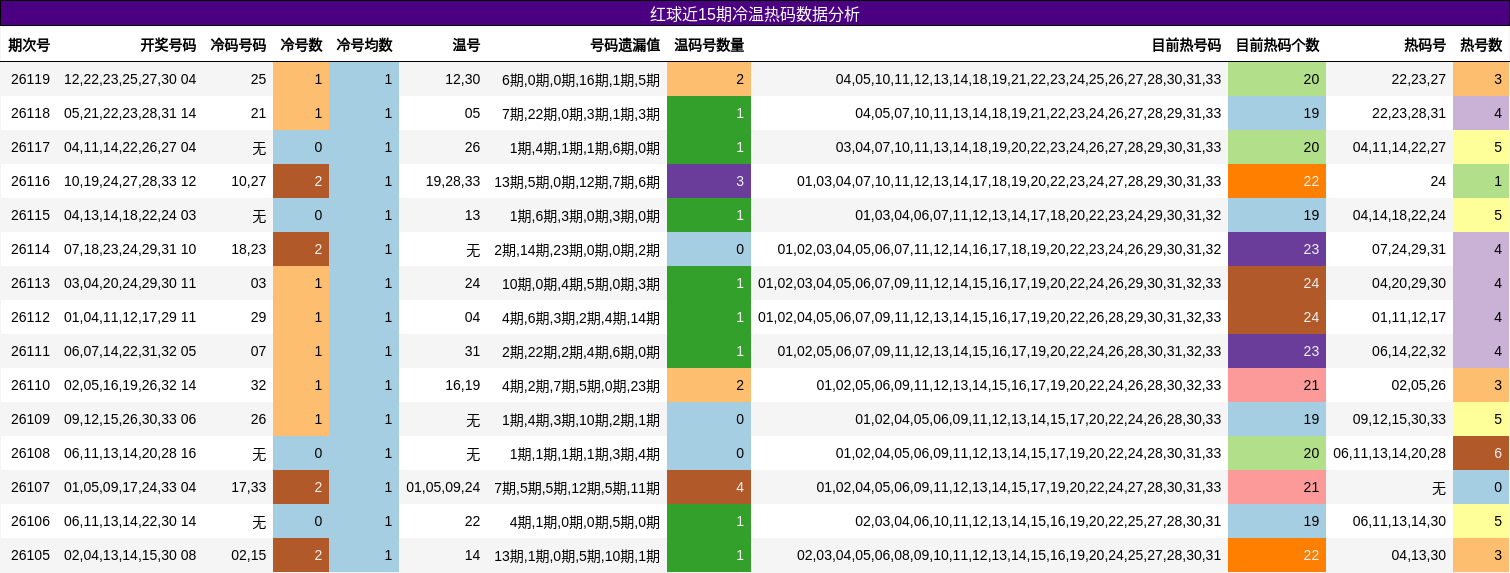Viewport: 1510px width, 573px height.
Task: Click period number 26108
Action: [x=30, y=453]
